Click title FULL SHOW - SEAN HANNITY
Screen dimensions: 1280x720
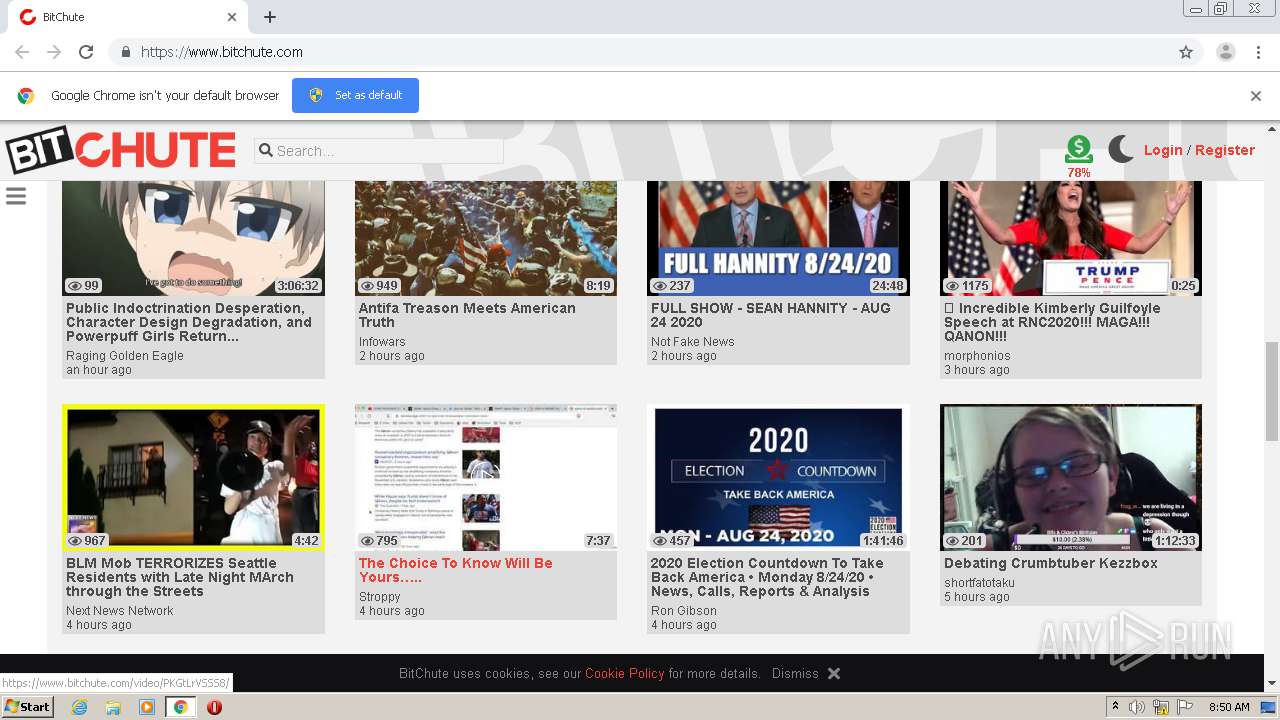tap(770, 315)
